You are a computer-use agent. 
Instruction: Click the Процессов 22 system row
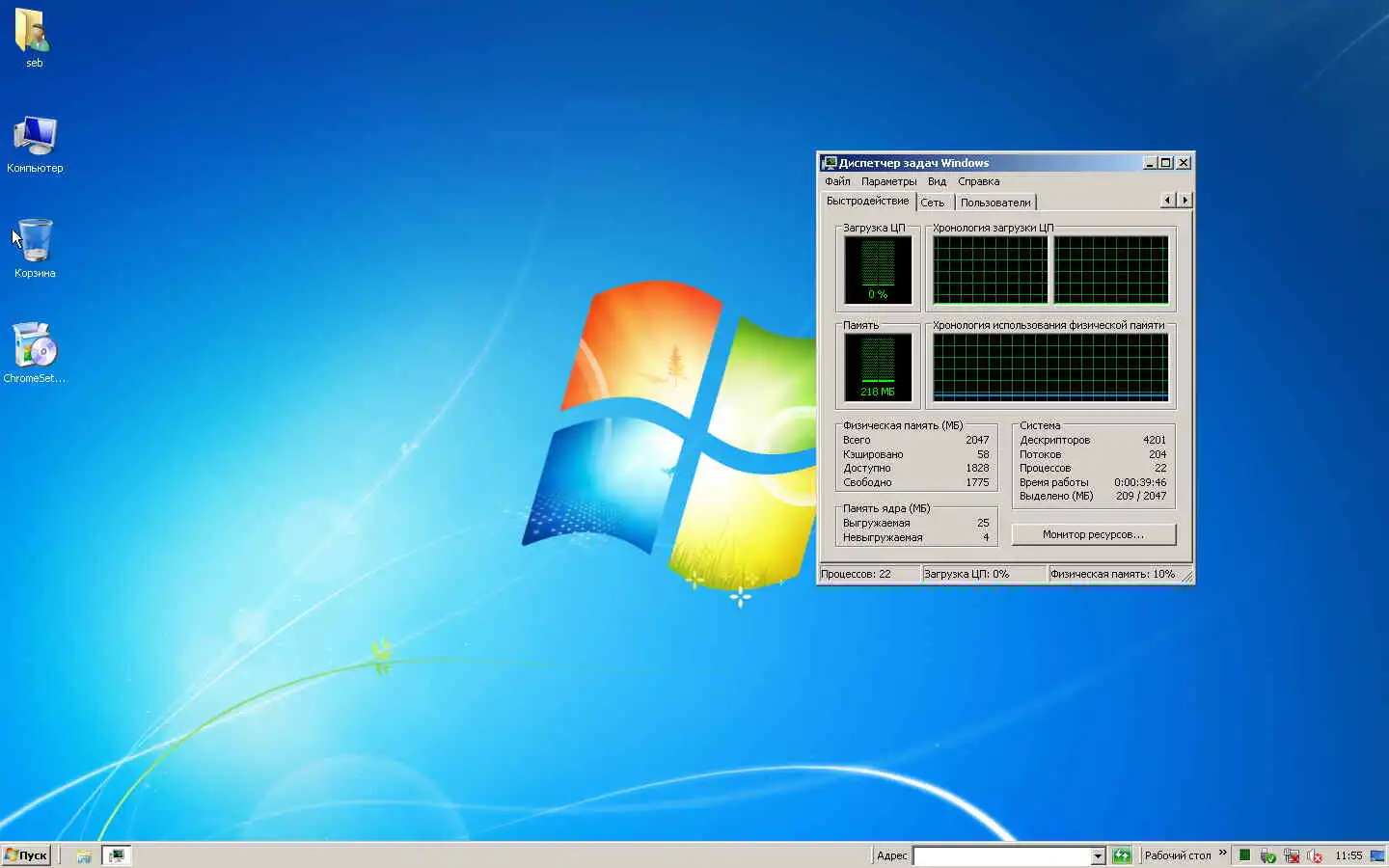click(1093, 468)
